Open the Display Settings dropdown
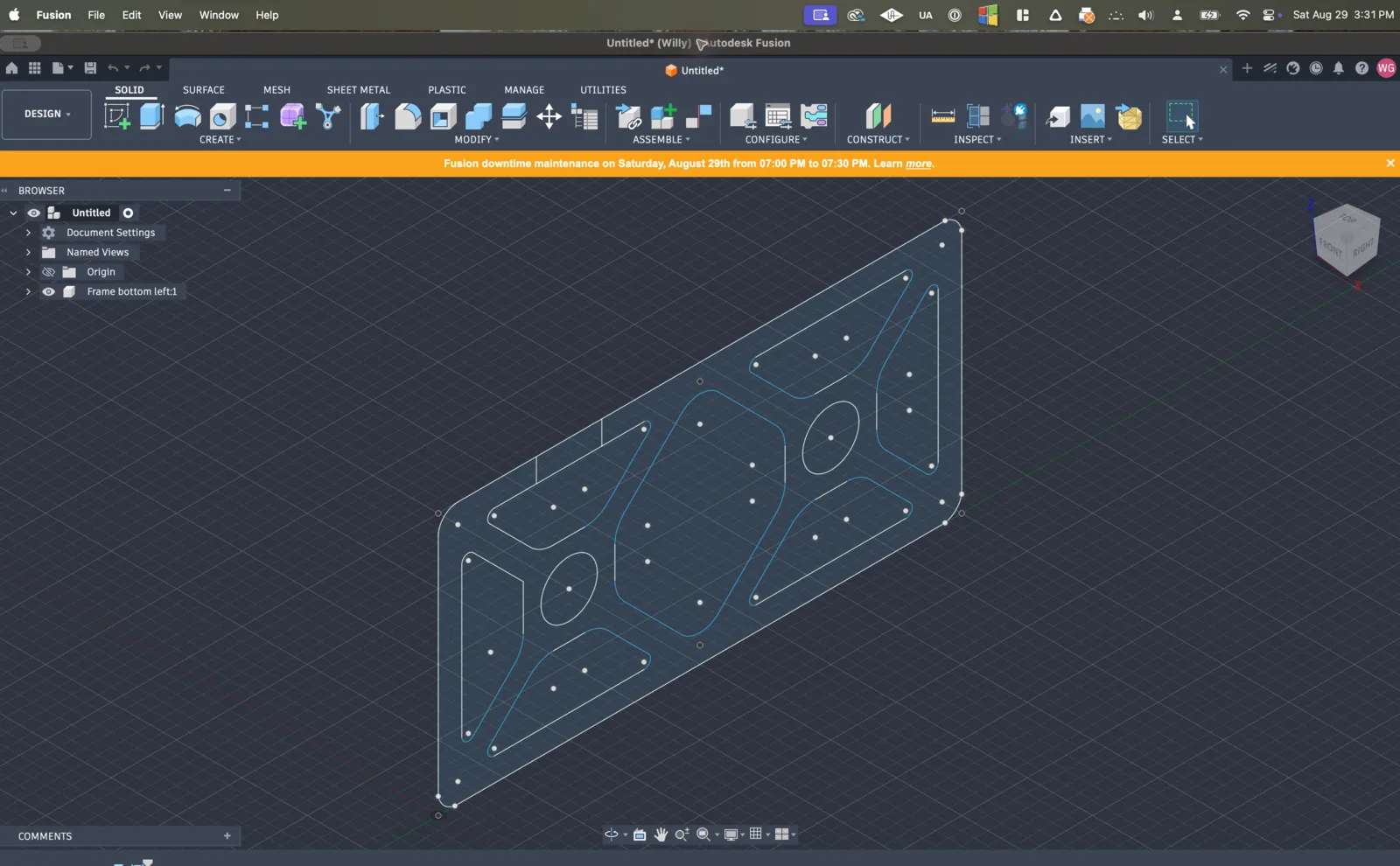Viewport: 1400px width, 866px height. (x=734, y=835)
